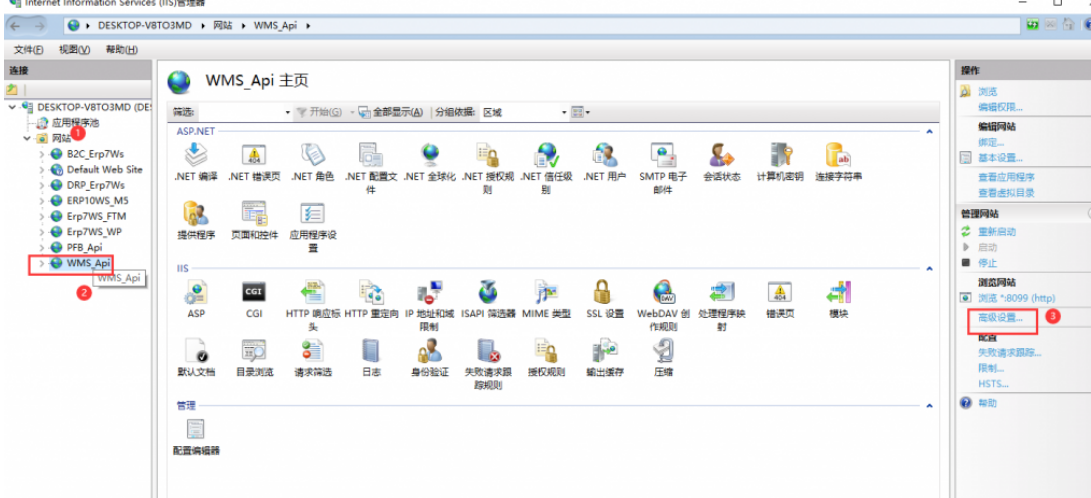Click the address bar path field

[x=543, y=26]
